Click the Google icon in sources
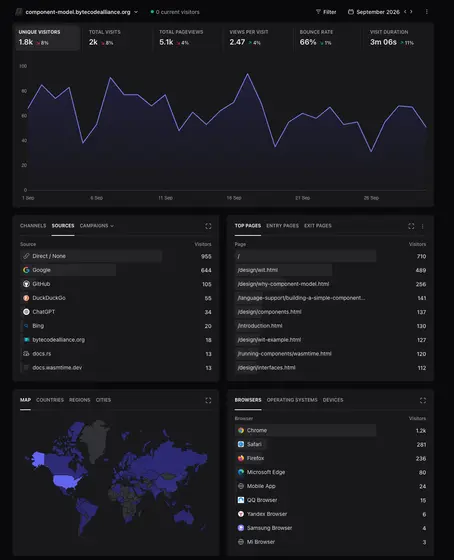This screenshot has height=560, width=454. pos(26,270)
